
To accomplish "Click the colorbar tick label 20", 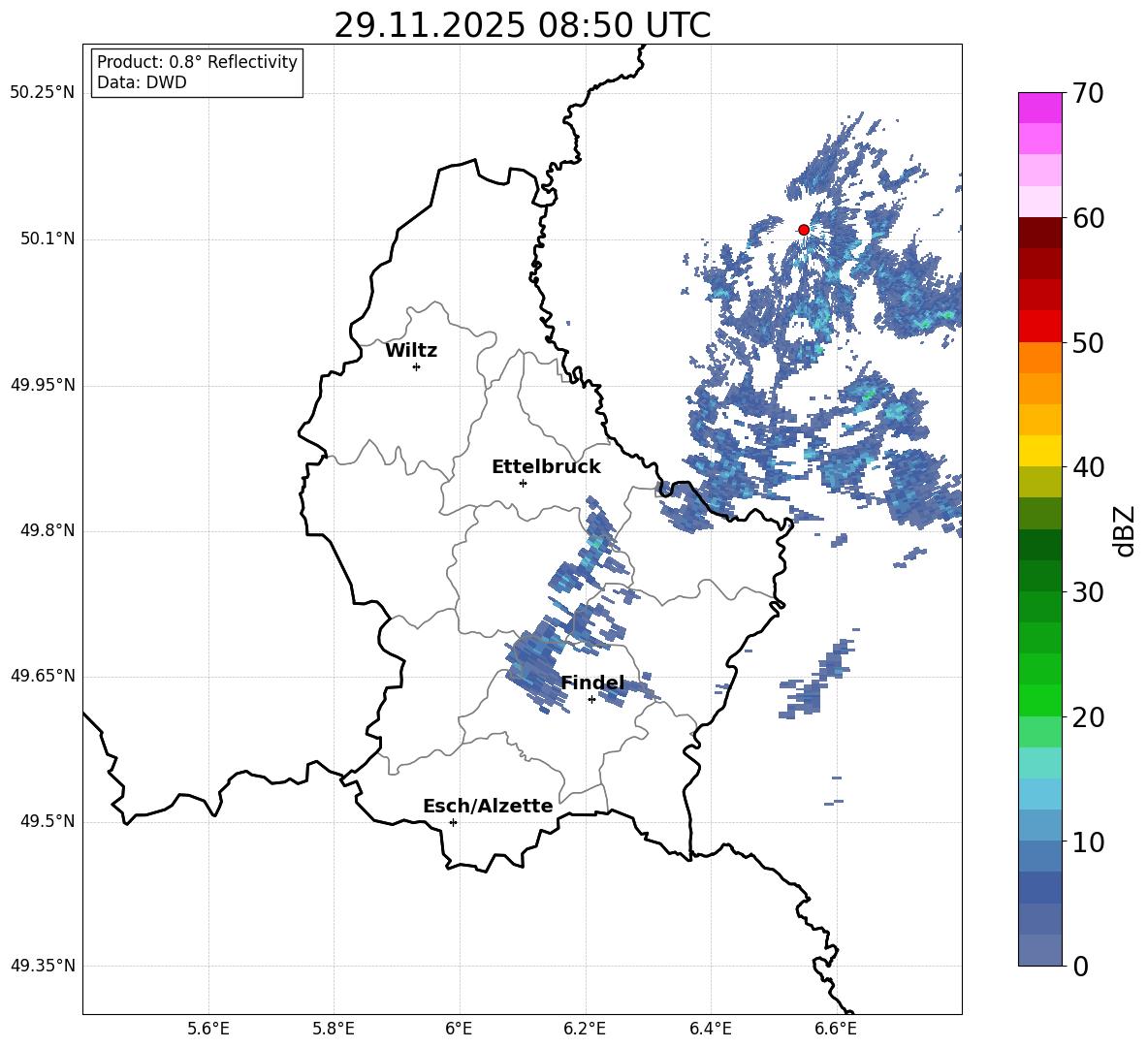I will point(1088,716).
